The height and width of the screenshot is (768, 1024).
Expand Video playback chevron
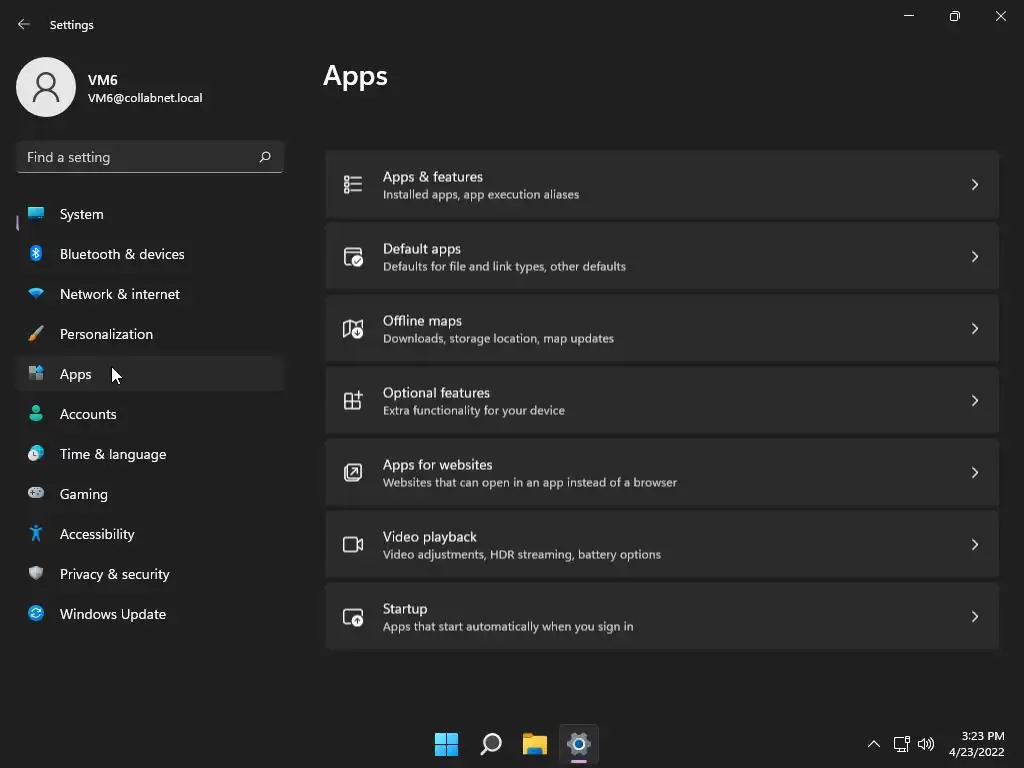pyautogui.click(x=974, y=544)
